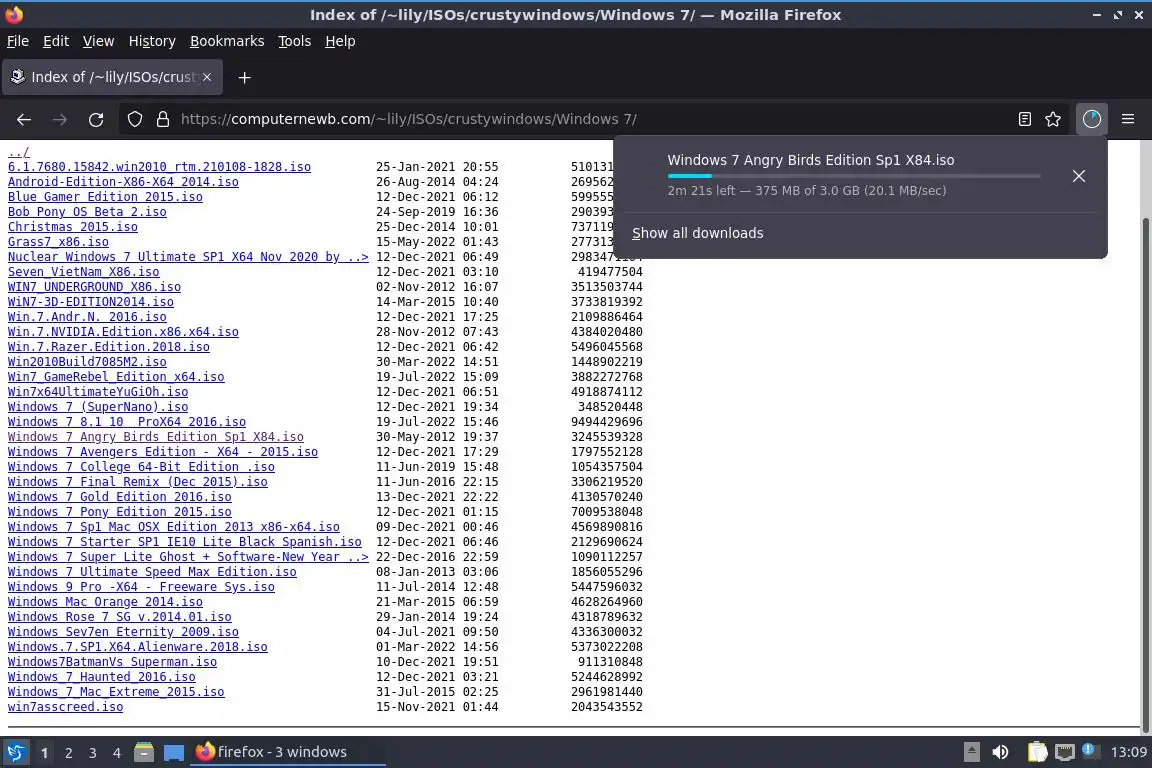This screenshot has width=1152, height=768.
Task: Click WiN7-3D-EDITION2014.iso link
Action: click(x=90, y=301)
